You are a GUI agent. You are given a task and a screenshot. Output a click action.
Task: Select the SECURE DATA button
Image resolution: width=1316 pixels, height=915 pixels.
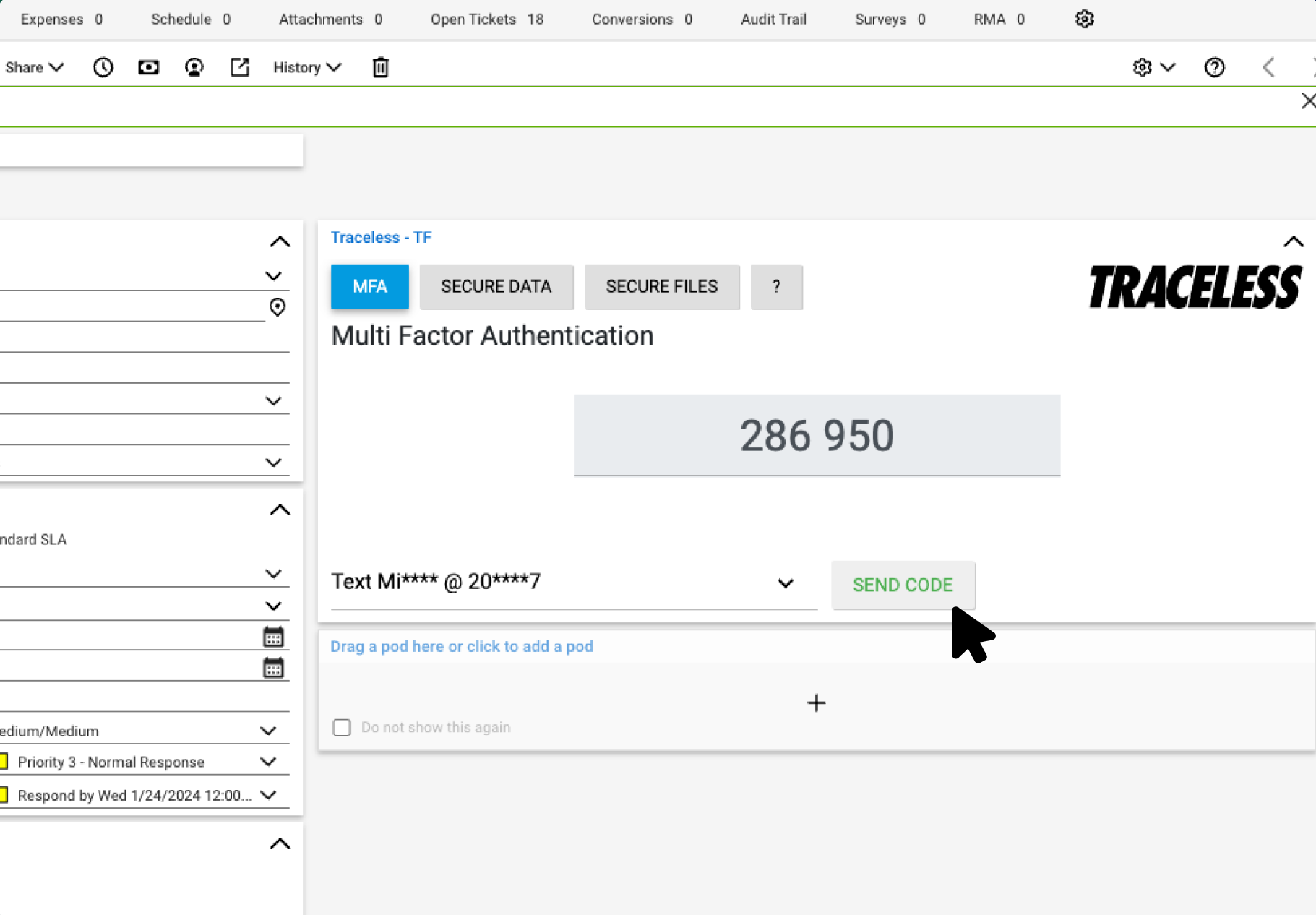pyautogui.click(x=496, y=287)
